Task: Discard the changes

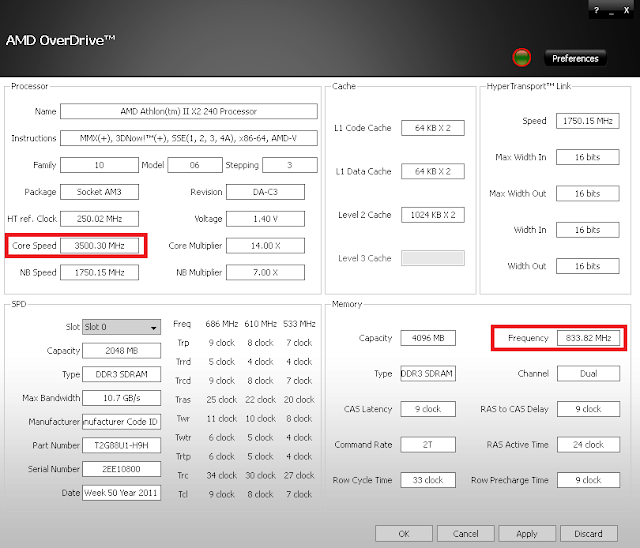Action: (x=589, y=533)
